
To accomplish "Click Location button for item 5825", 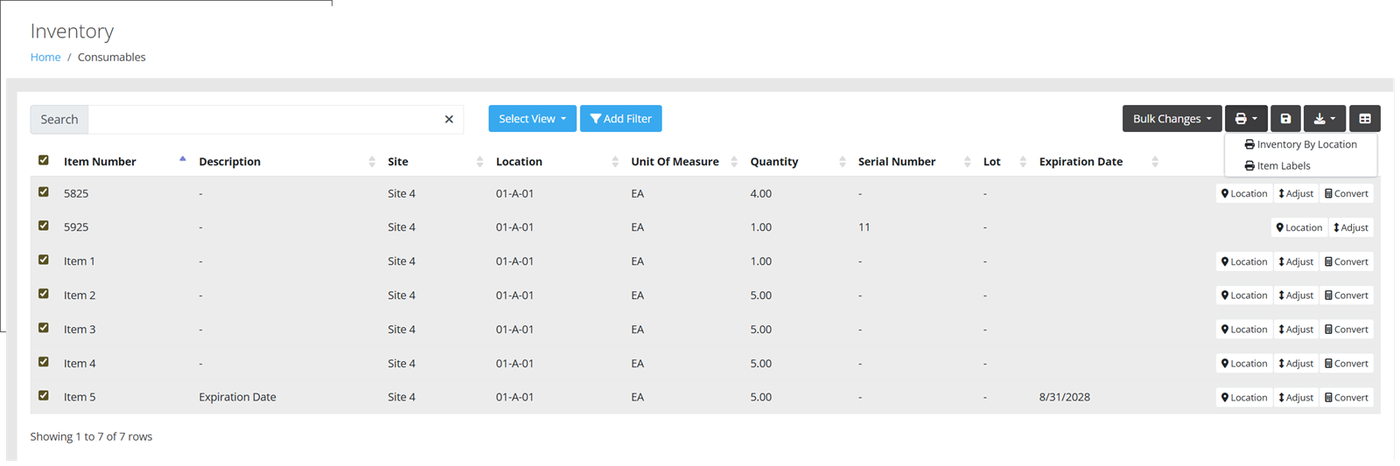I will click(1244, 194).
